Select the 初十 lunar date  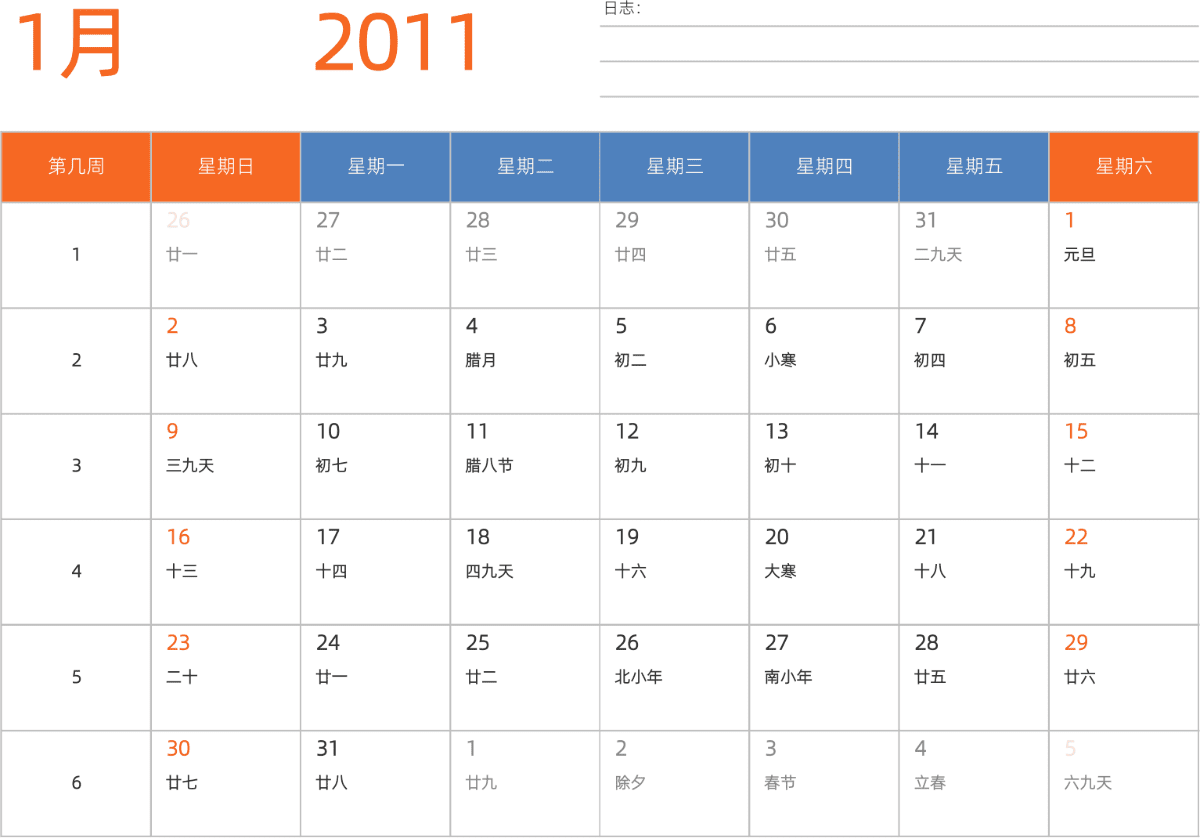point(780,466)
